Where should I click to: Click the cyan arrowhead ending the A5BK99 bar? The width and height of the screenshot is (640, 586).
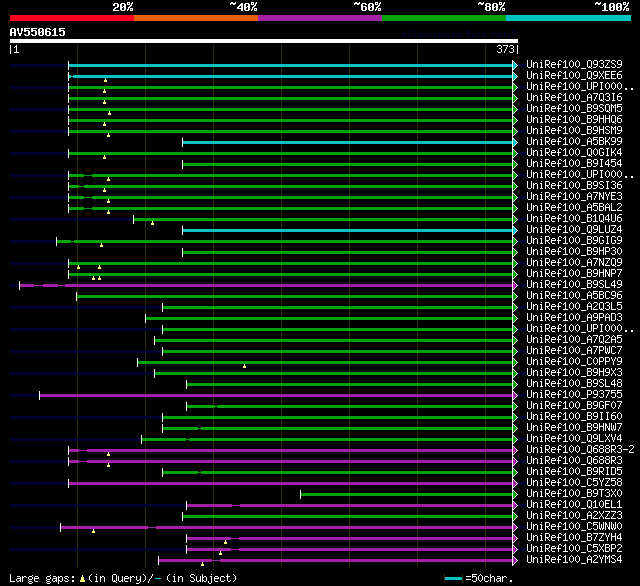coord(515,142)
